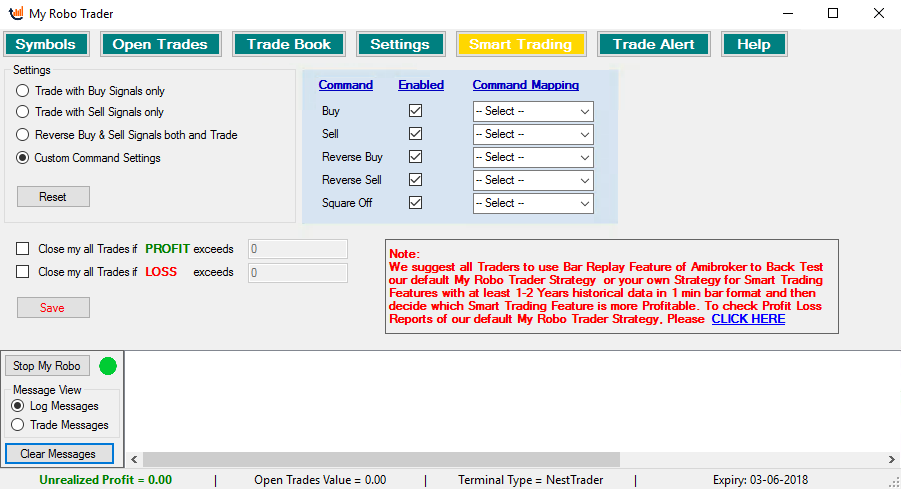Viewport: 901px width, 489px height.
Task: Clear Messages in the log
Action: pos(59,453)
